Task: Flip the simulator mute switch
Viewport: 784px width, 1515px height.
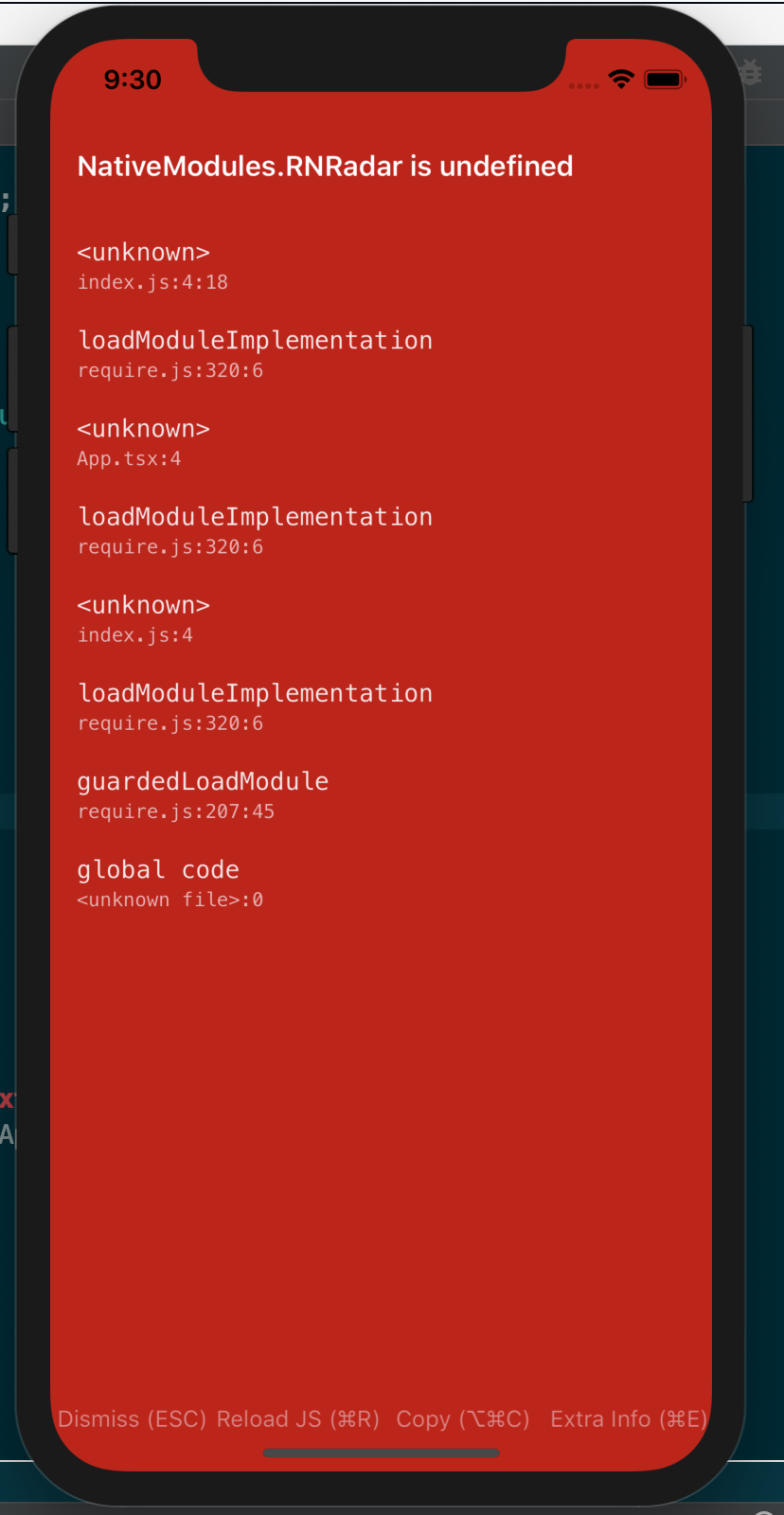Action: [12, 244]
